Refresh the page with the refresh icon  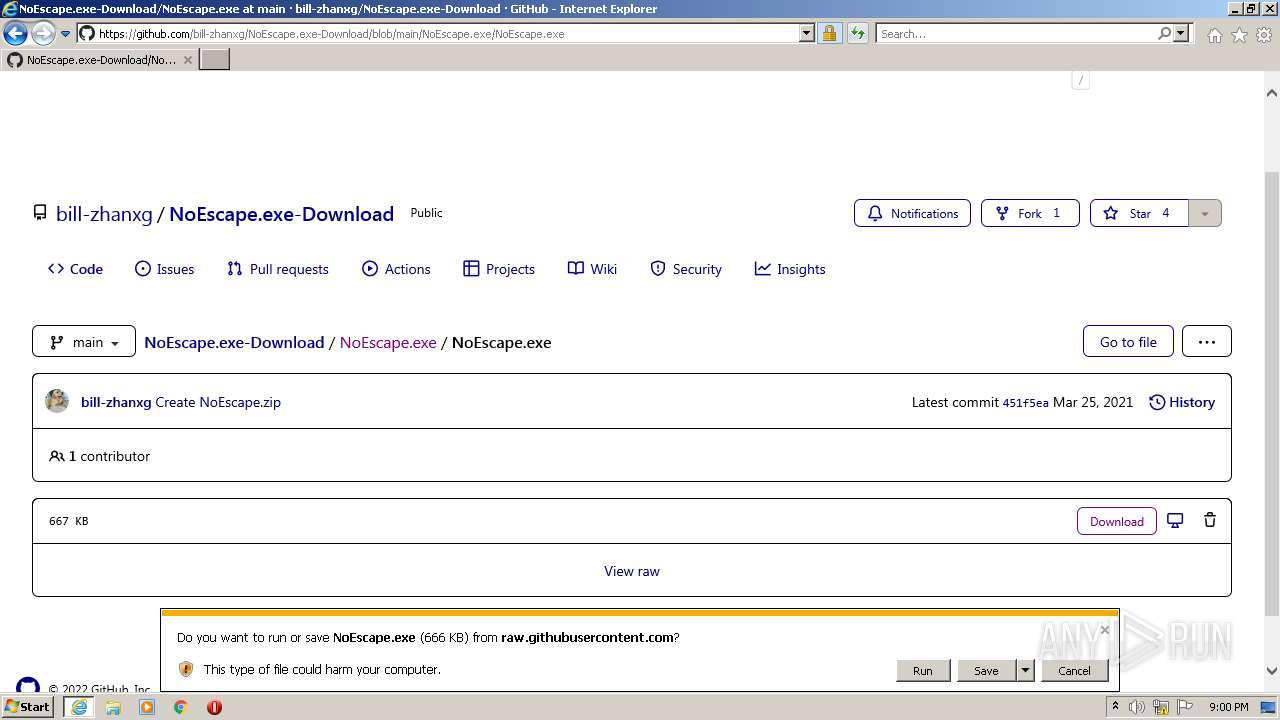857,33
